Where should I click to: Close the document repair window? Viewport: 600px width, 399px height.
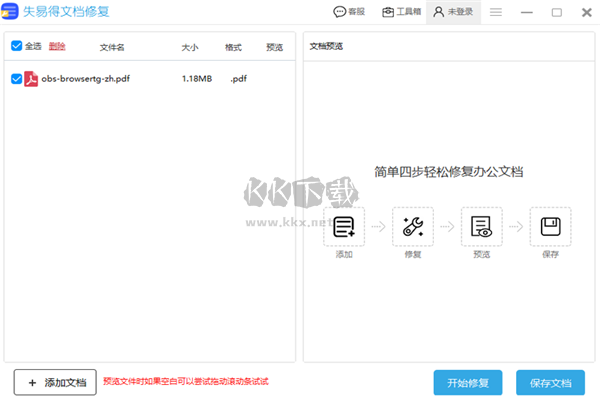click(x=587, y=13)
